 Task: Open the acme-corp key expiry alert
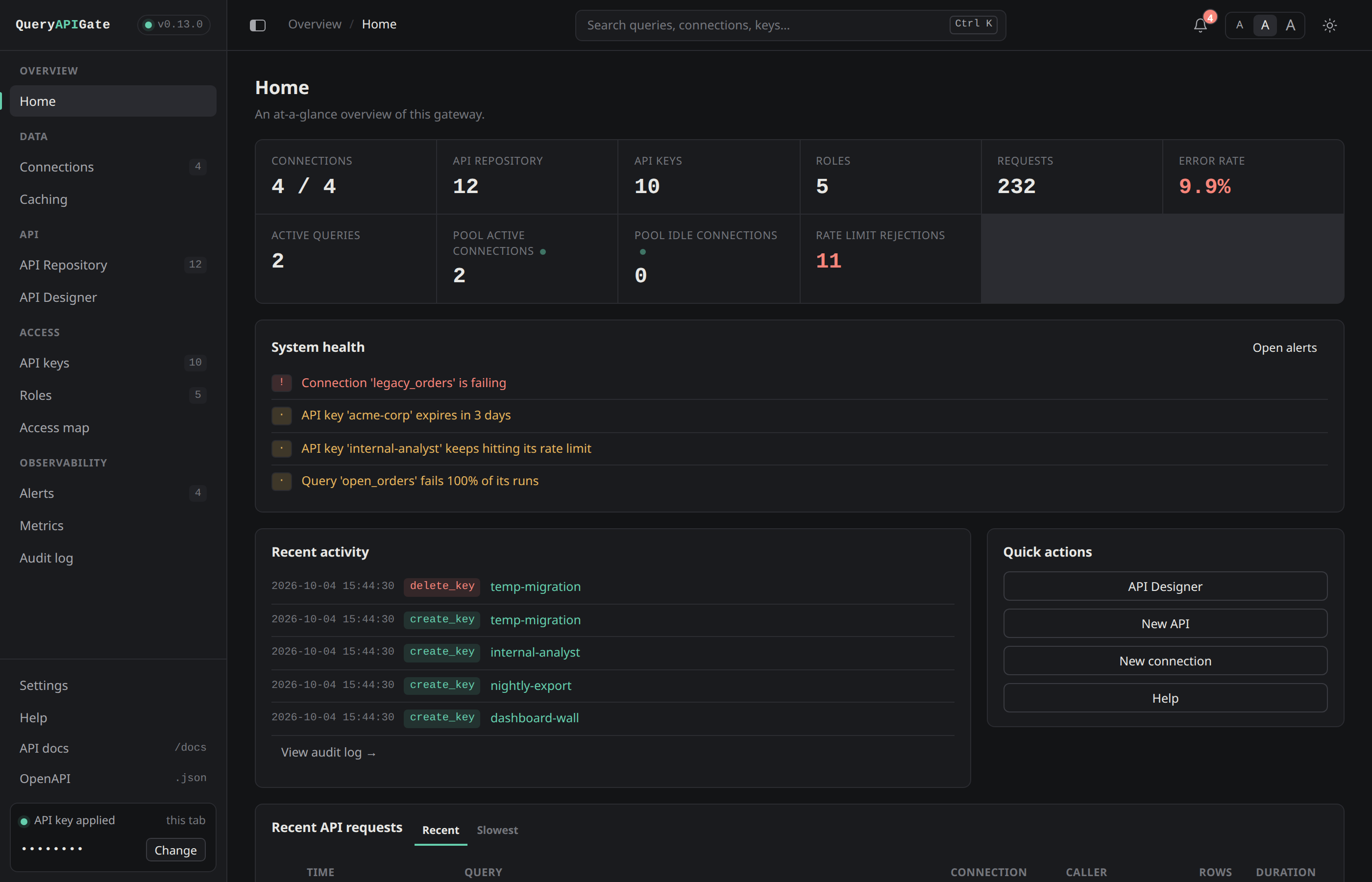[x=406, y=415]
